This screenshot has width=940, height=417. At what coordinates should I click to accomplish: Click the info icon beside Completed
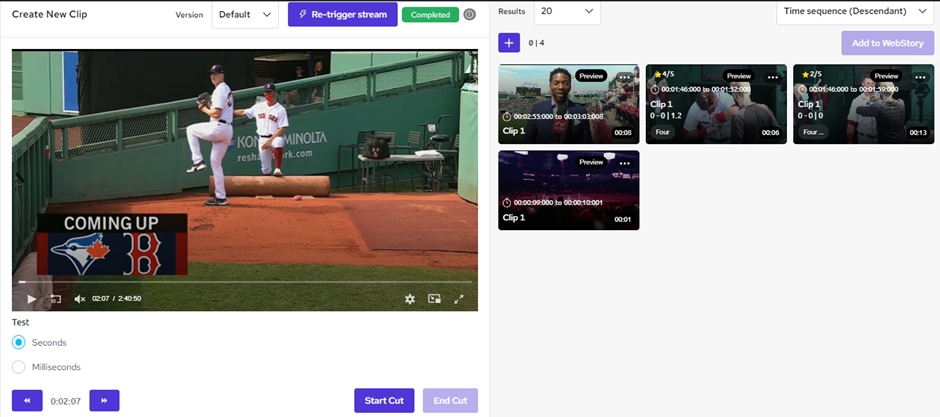pyautogui.click(x=469, y=14)
